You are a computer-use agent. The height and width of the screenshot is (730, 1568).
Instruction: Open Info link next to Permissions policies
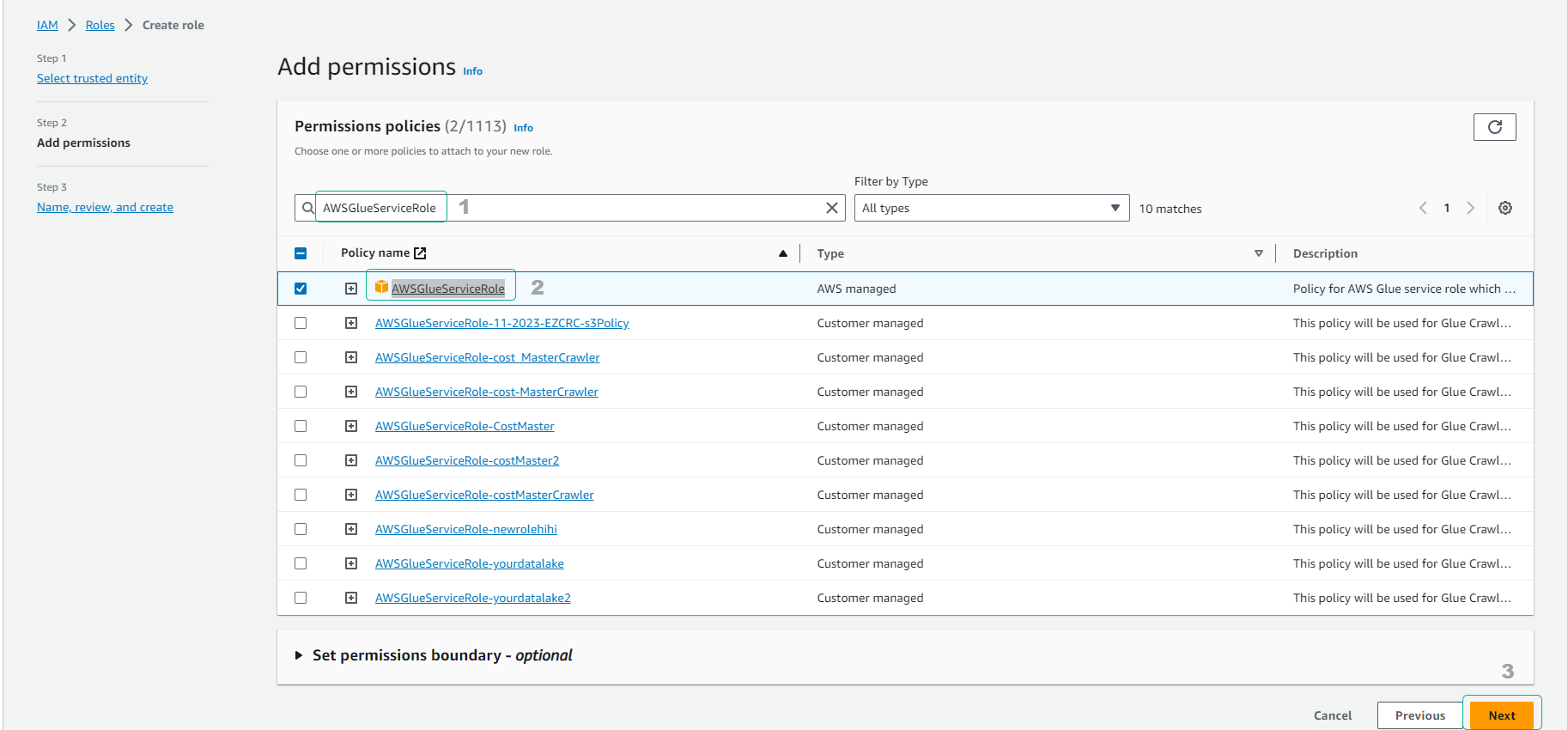click(523, 128)
